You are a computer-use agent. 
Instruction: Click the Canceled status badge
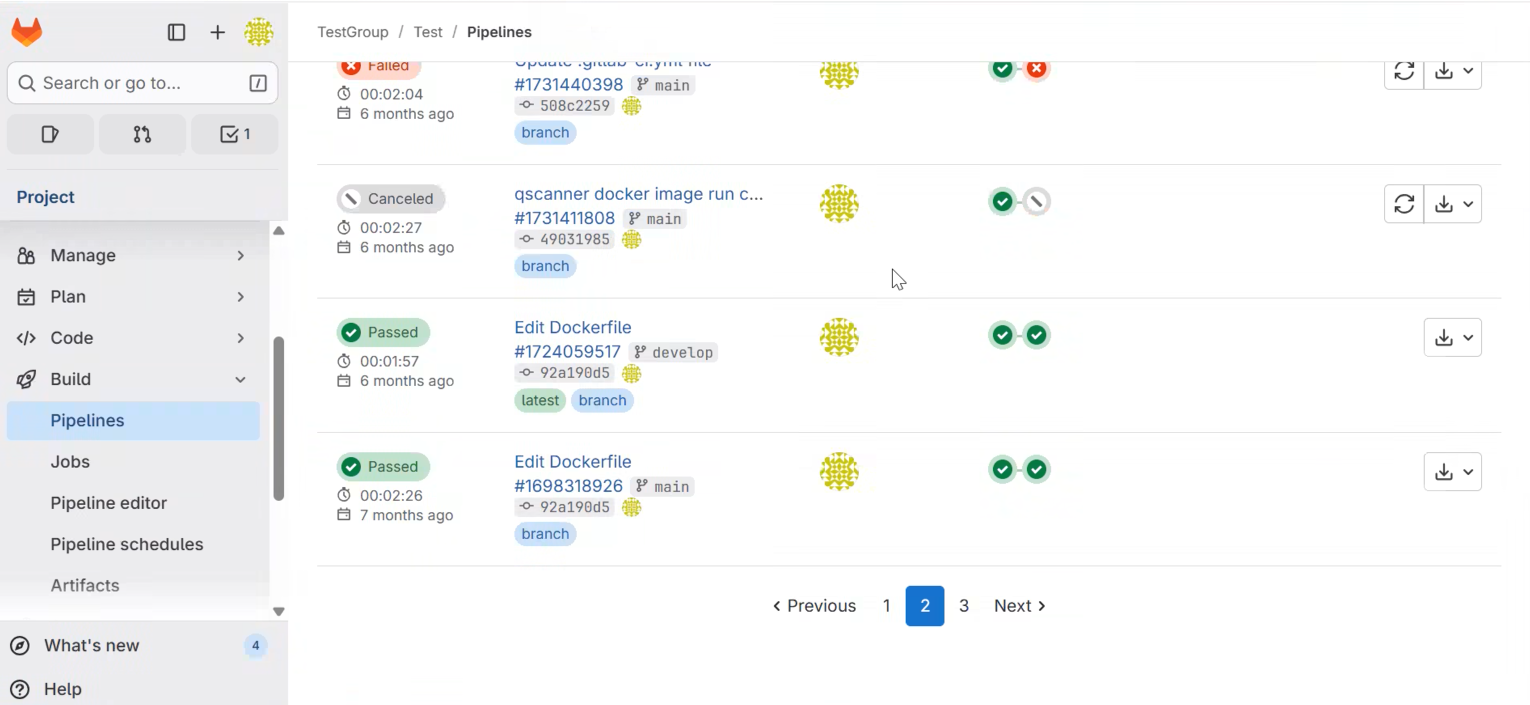[x=390, y=198]
